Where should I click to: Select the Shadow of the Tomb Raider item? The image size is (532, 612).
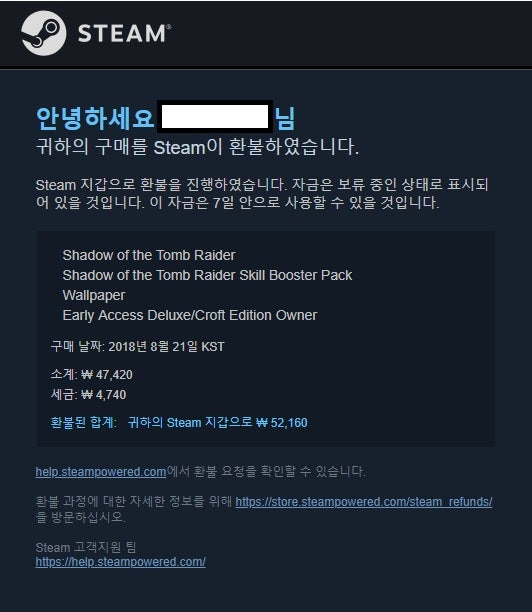point(149,255)
